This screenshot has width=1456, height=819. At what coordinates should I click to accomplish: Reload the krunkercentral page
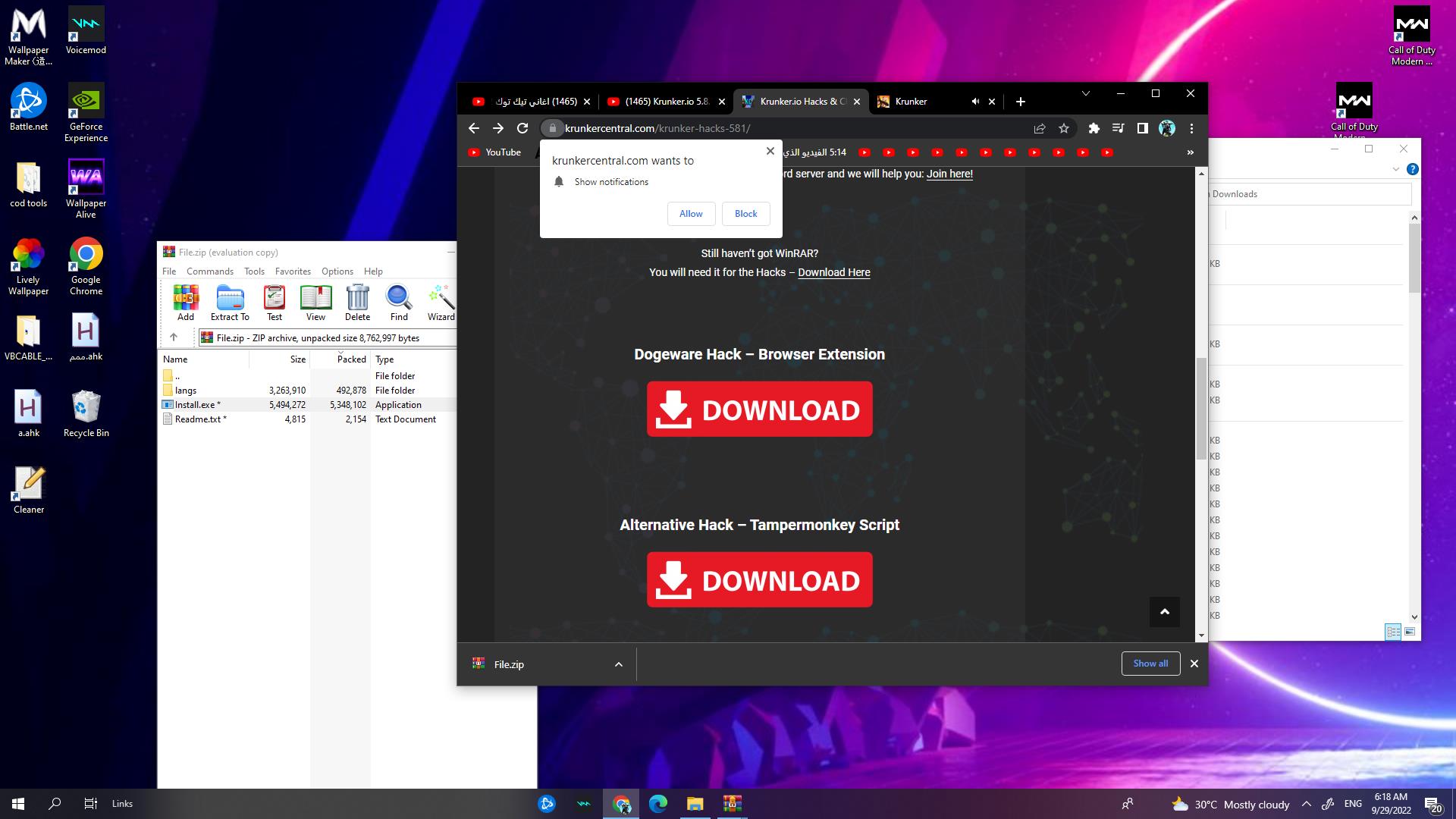tap(522, 128)
